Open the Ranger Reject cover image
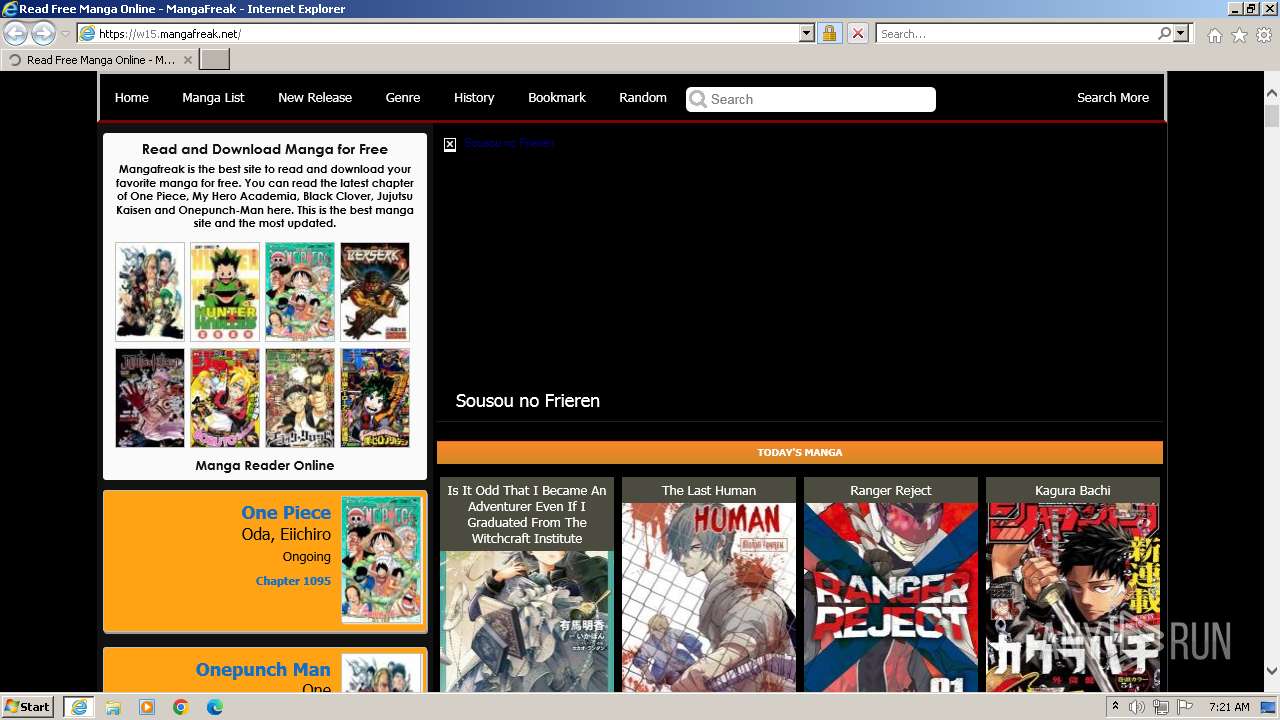1280x720 pixels. pyautogui.click(x=891, y=598)
